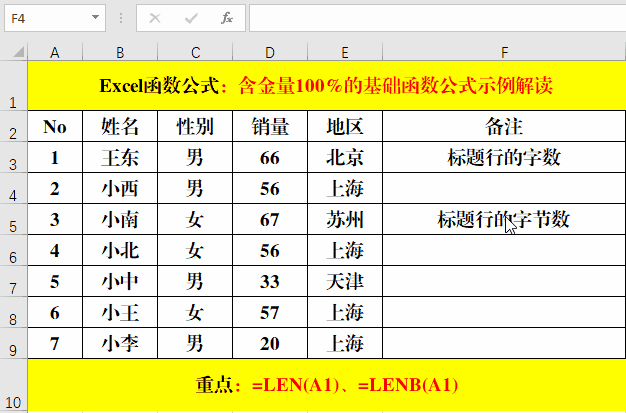The width and height of the screenshot is (626, 413).
Task: Open the Name Box dropdown arrow
Action: click(x=95, y=18)
